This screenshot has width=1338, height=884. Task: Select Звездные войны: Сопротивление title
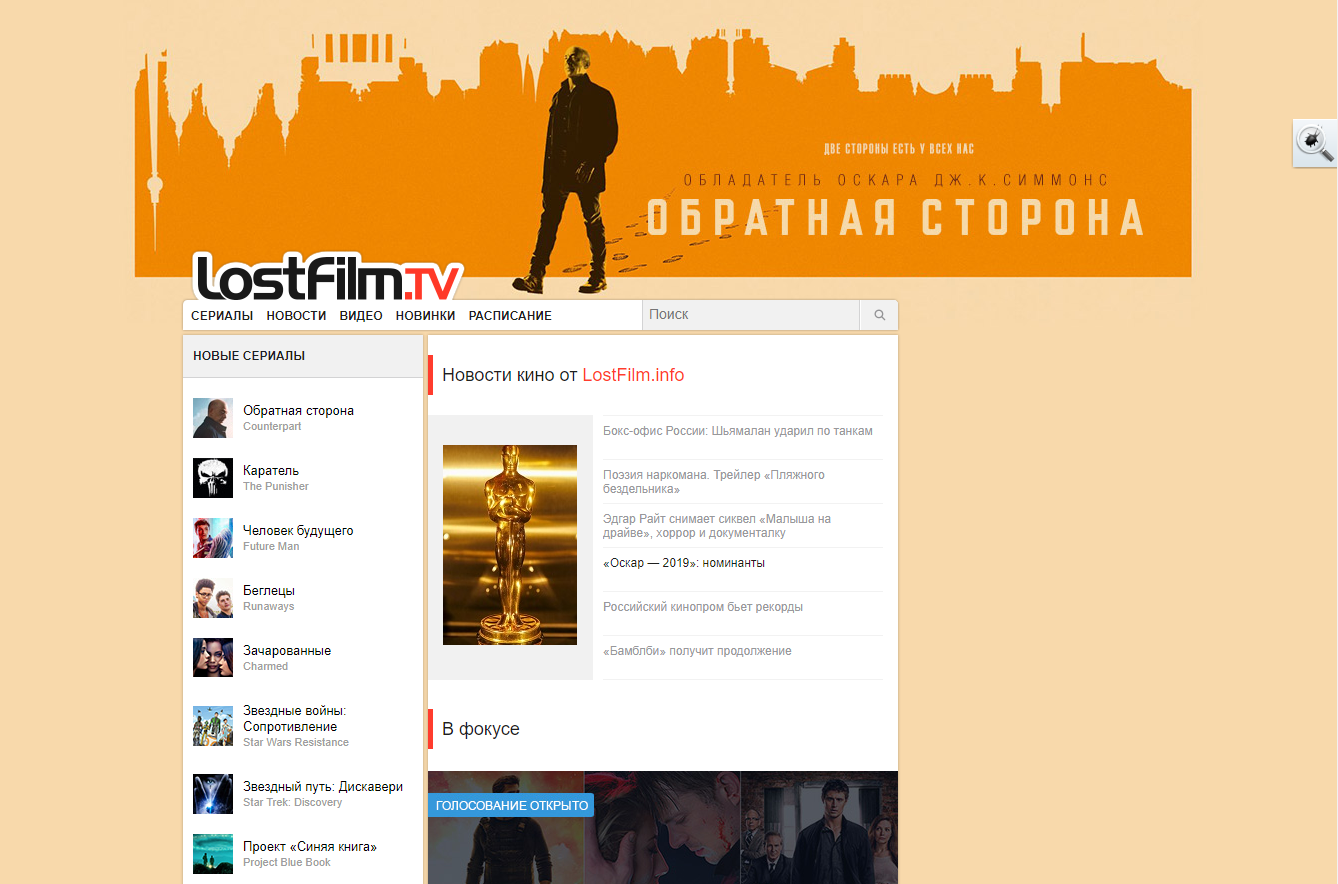[x=295, y=719]
